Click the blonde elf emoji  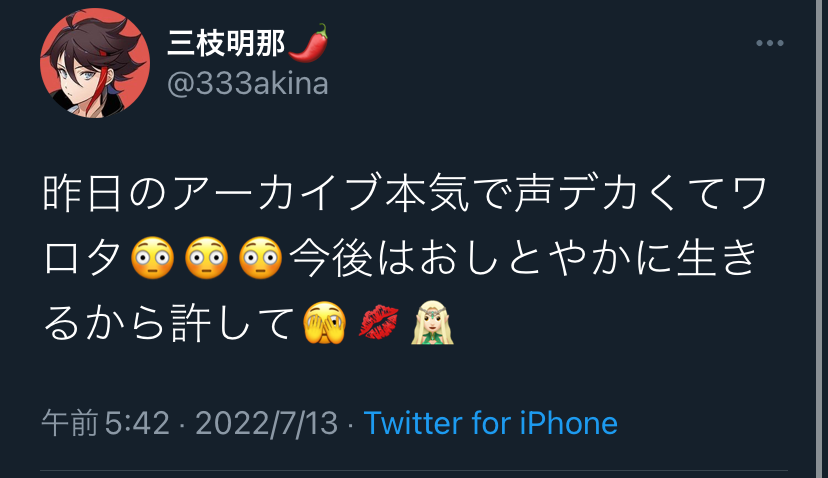432,323
